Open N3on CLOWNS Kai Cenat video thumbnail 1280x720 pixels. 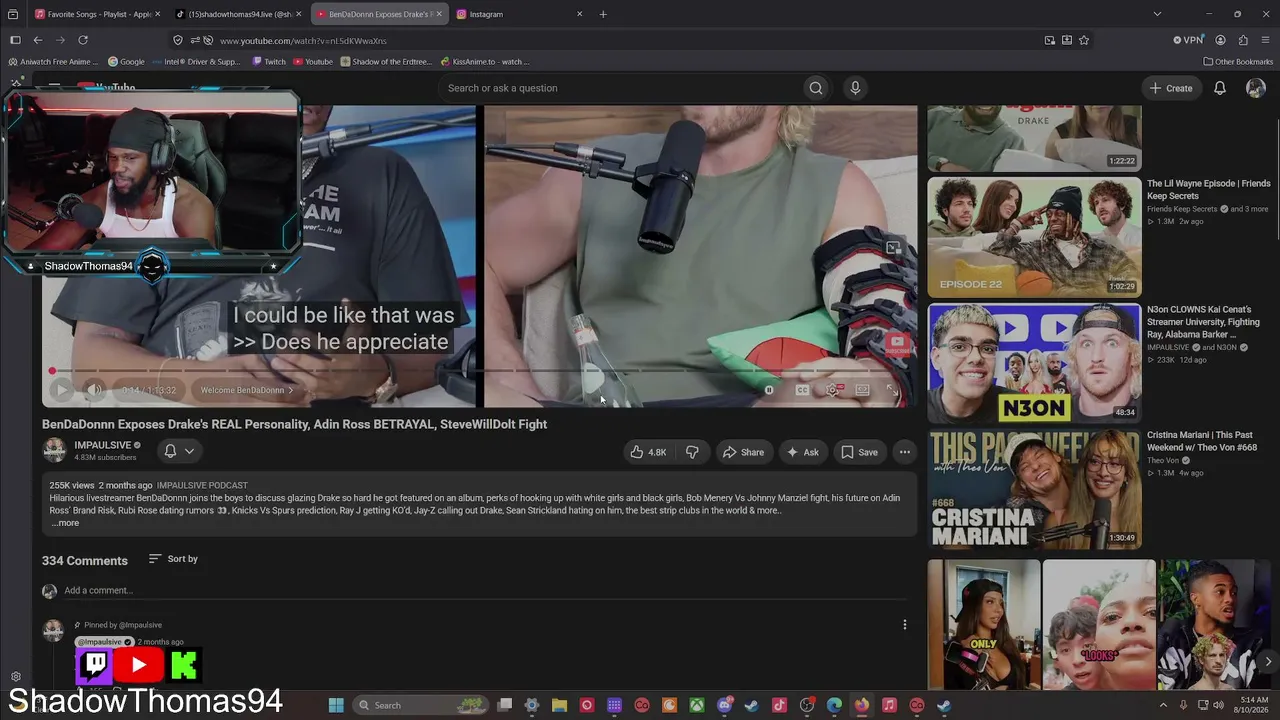pos(1034,363)
